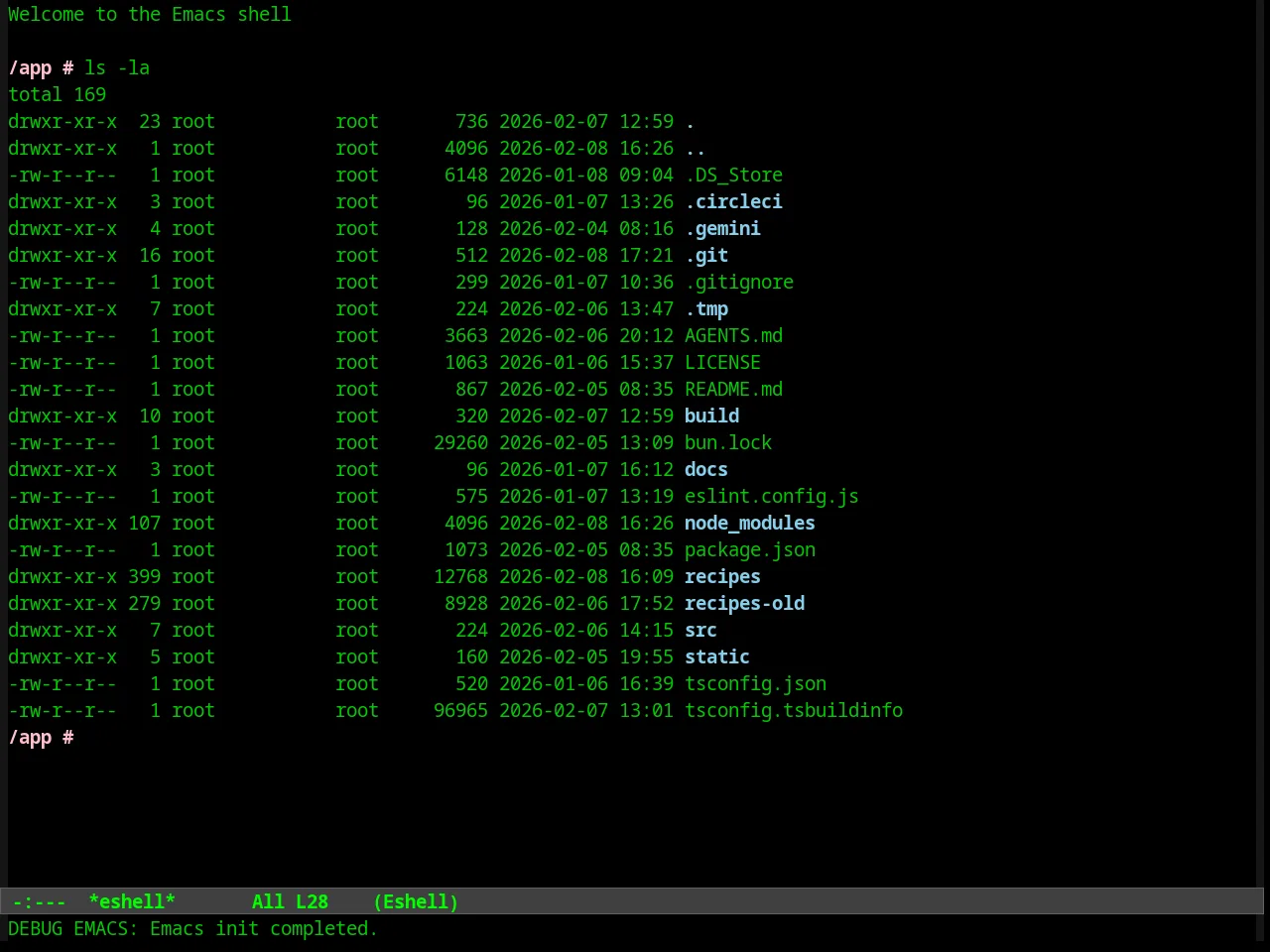The width and height of the screenshot is (1270, 952).
Task: Click the tsconfig.json file name
Action: pyautogui.click(x=755, y=683)
